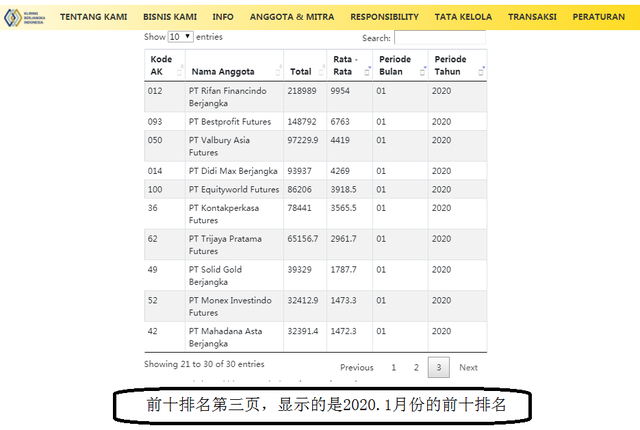Sort by Periode Tahun column icon

click(481, 72)
